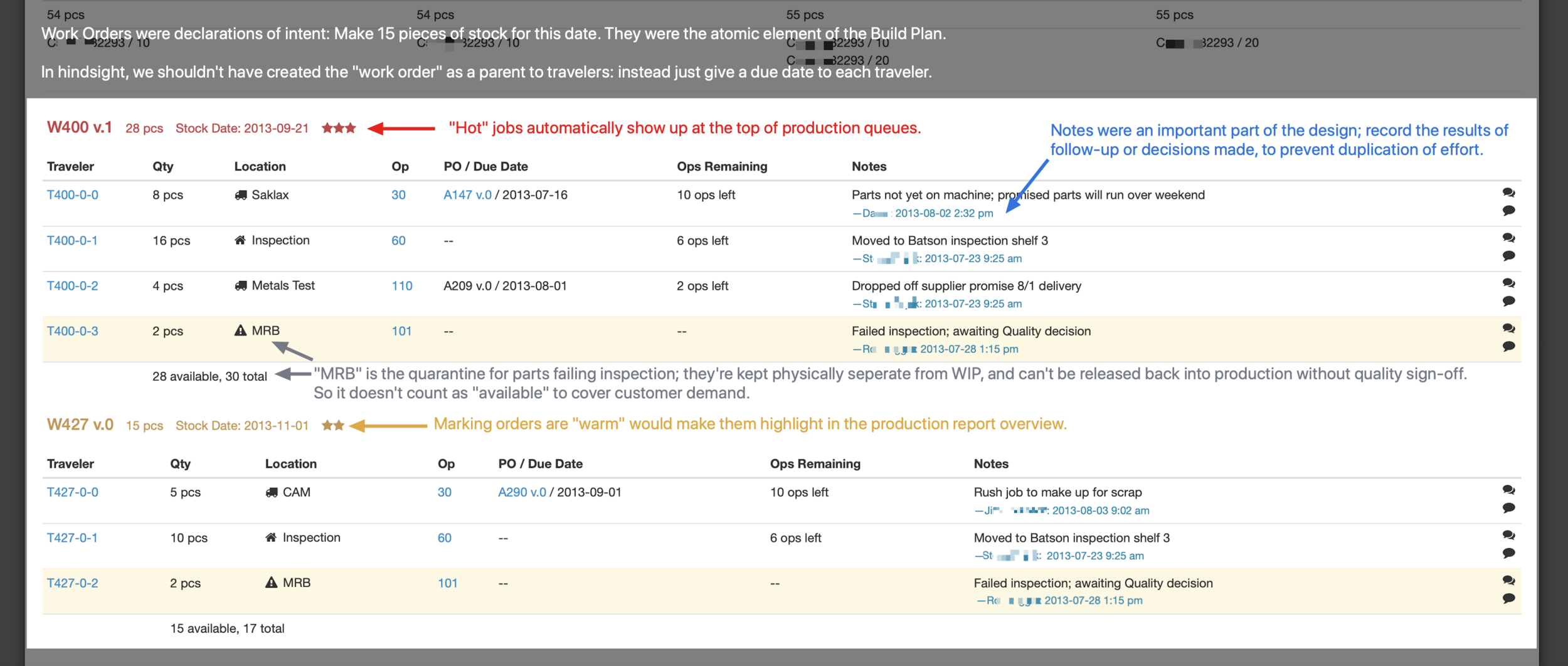Image resolution: width=1568 pixels, height=666 pixels.
Task: Click the 2013-08-02 2:32 pm note timestamp
Action: (x=944, y=213)
